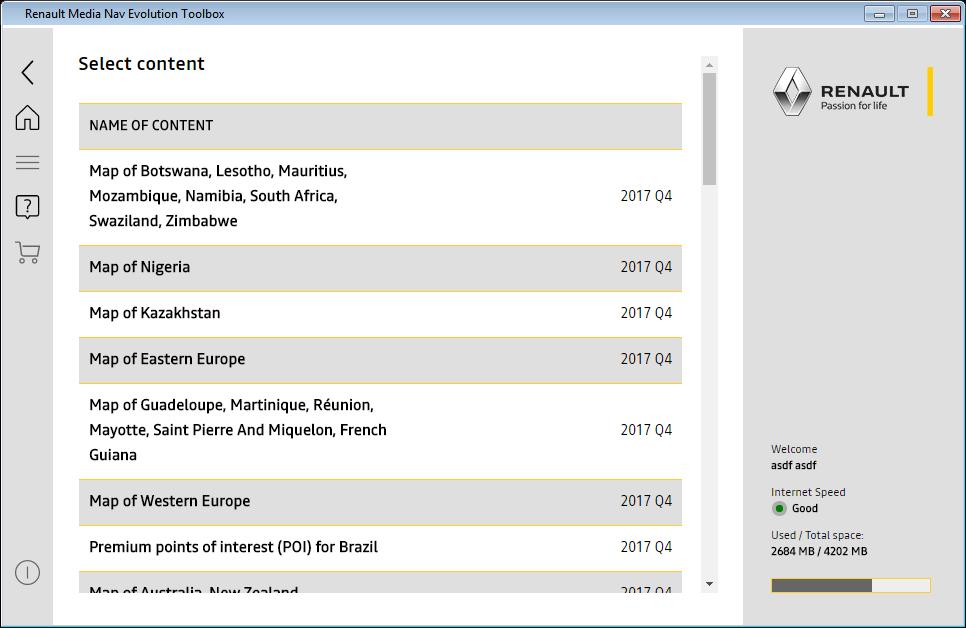Click the vertical scrollbar thumb

[709, 129]
